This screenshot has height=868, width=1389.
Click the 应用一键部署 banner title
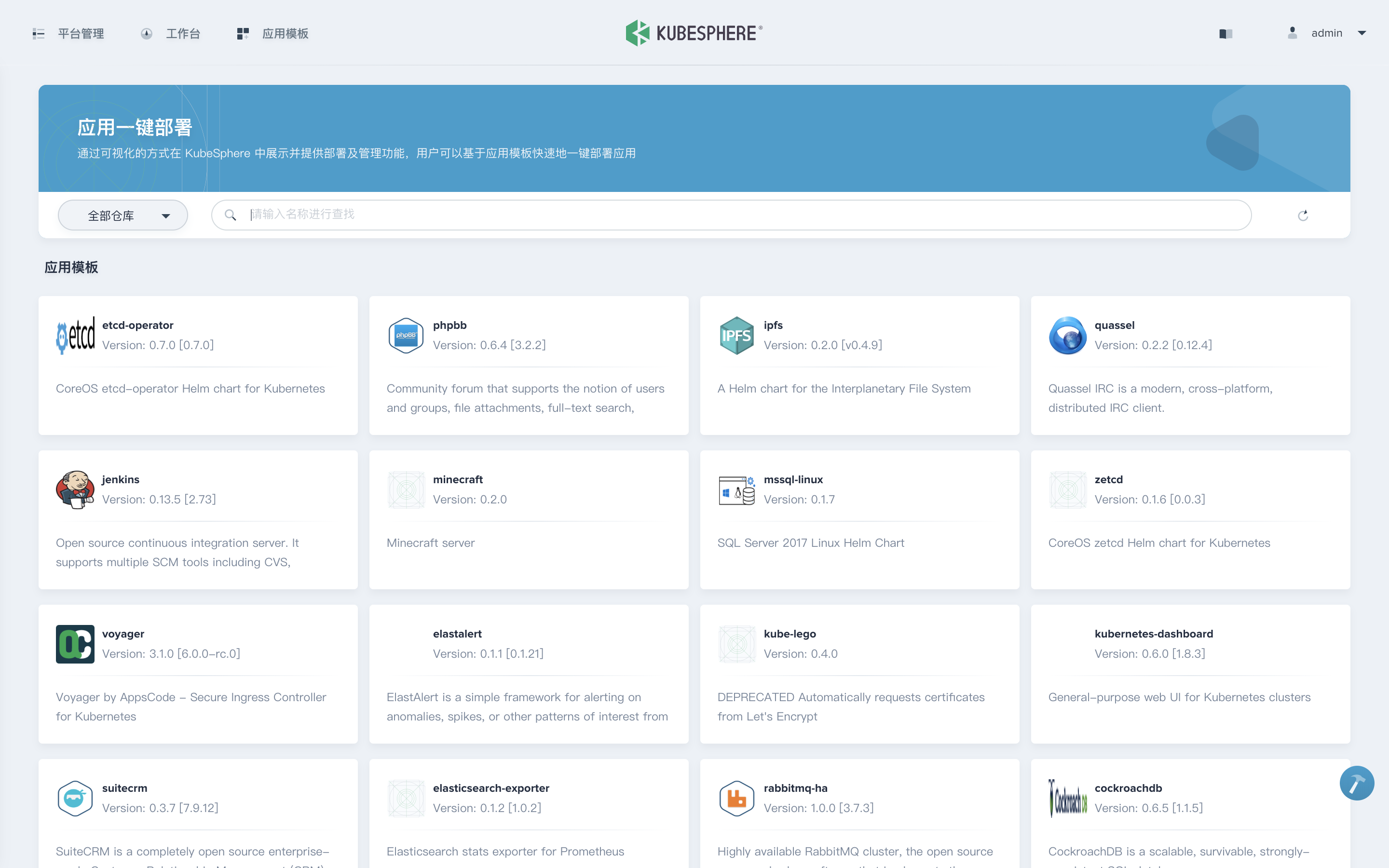[134, 127]
